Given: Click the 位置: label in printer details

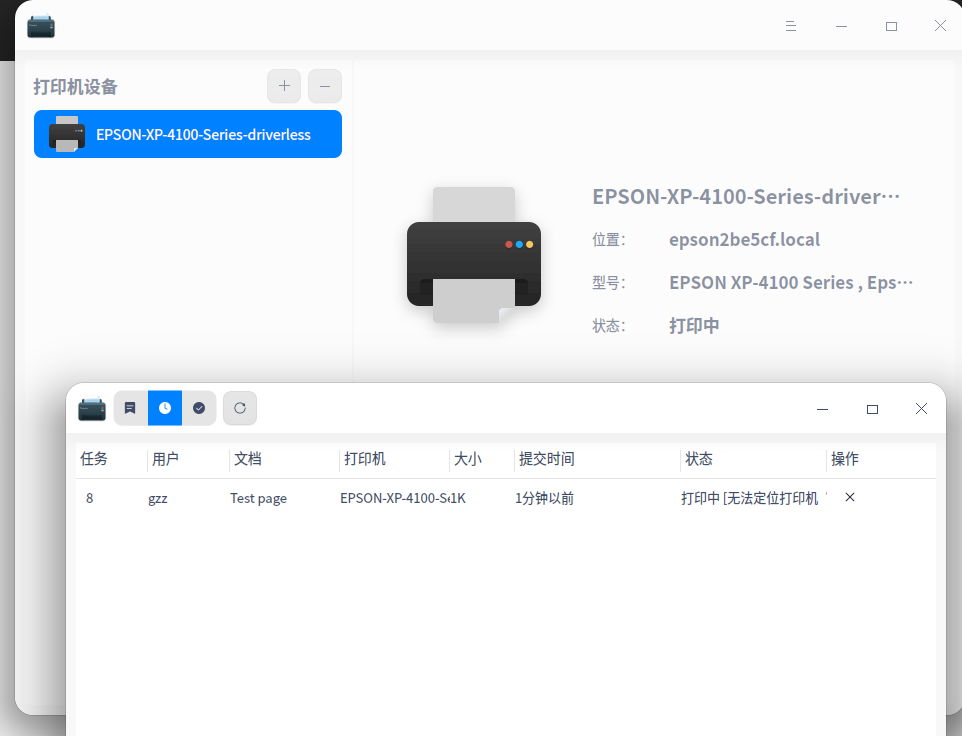Looking at the screenshot, I should point(609,240).
